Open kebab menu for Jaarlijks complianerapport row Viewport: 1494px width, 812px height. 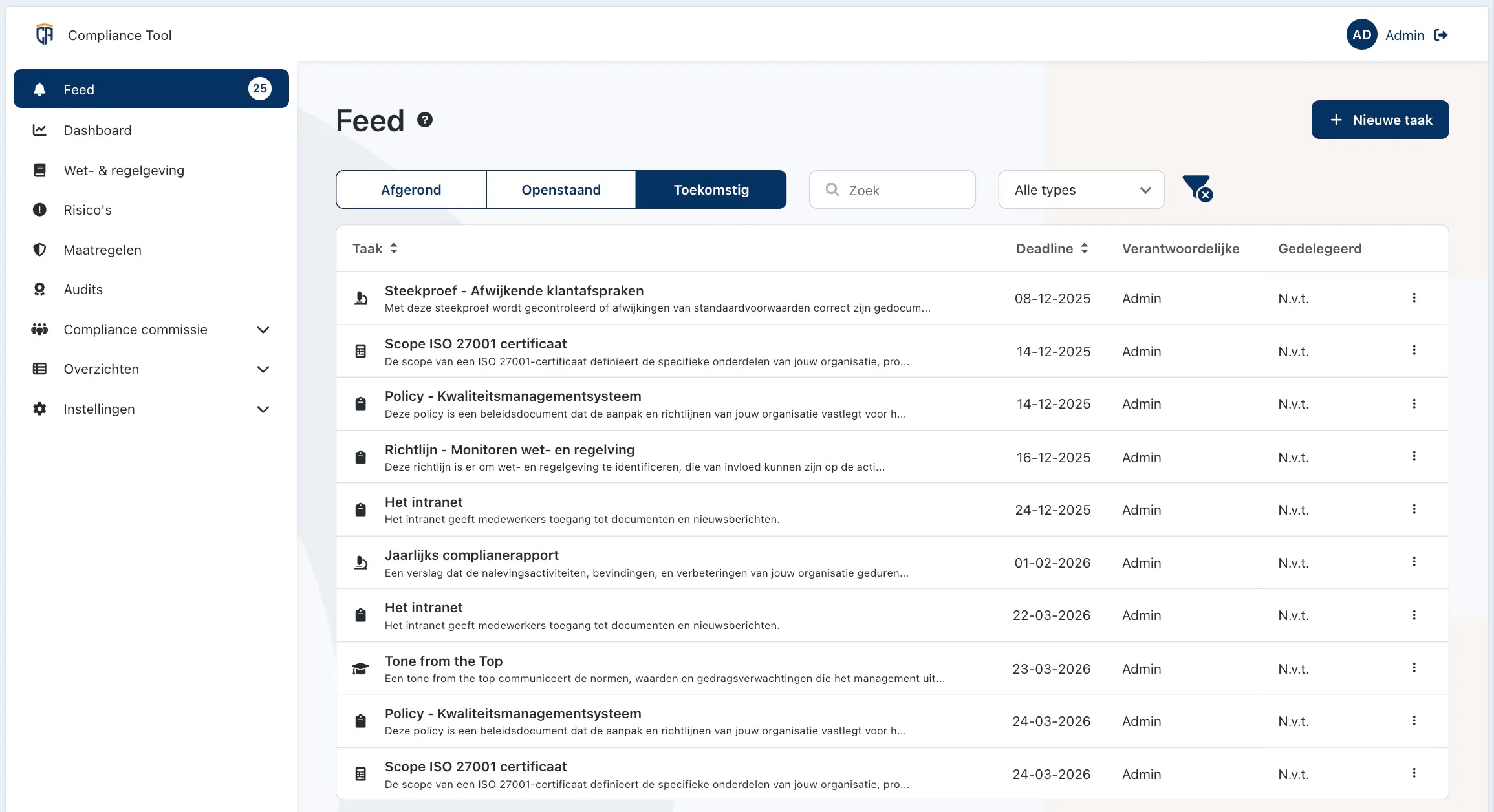pos(1414,562)
